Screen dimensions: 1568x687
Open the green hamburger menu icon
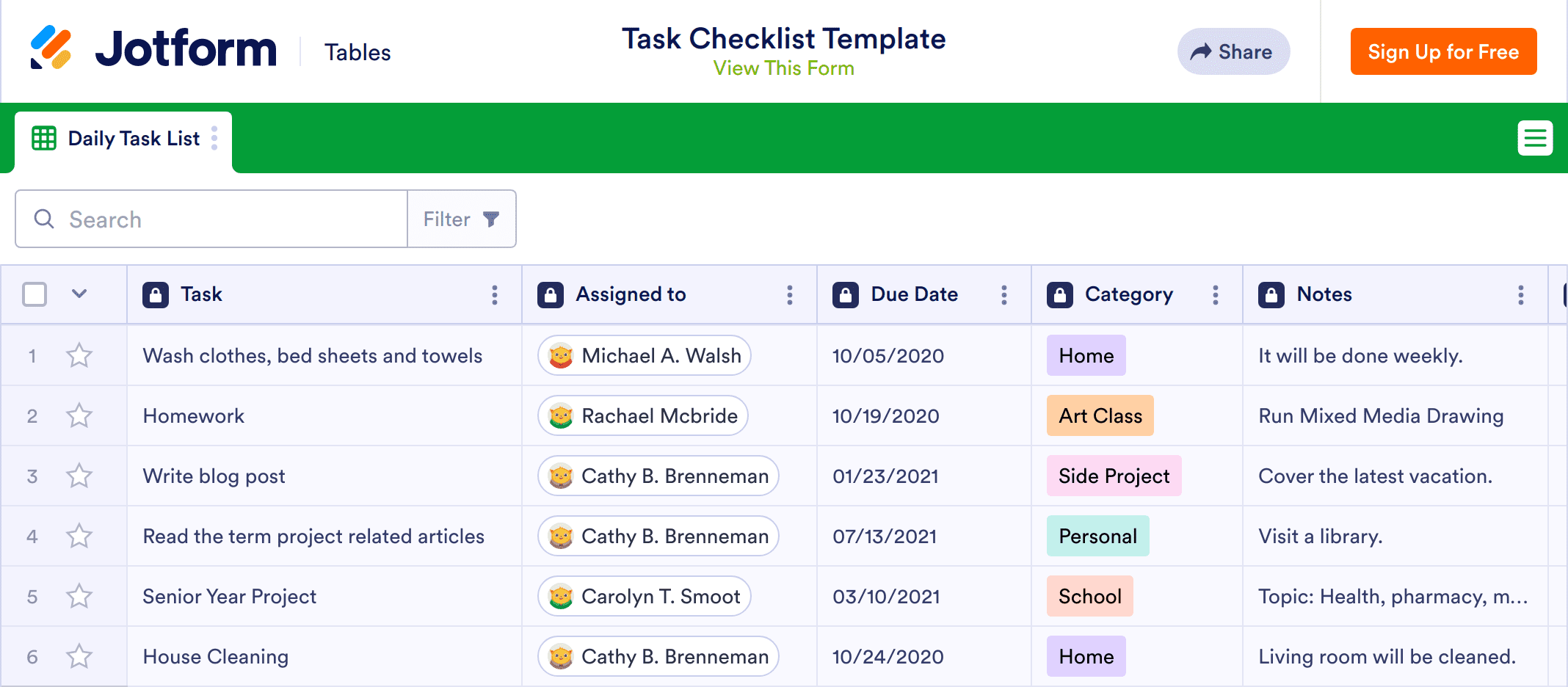1535,138
